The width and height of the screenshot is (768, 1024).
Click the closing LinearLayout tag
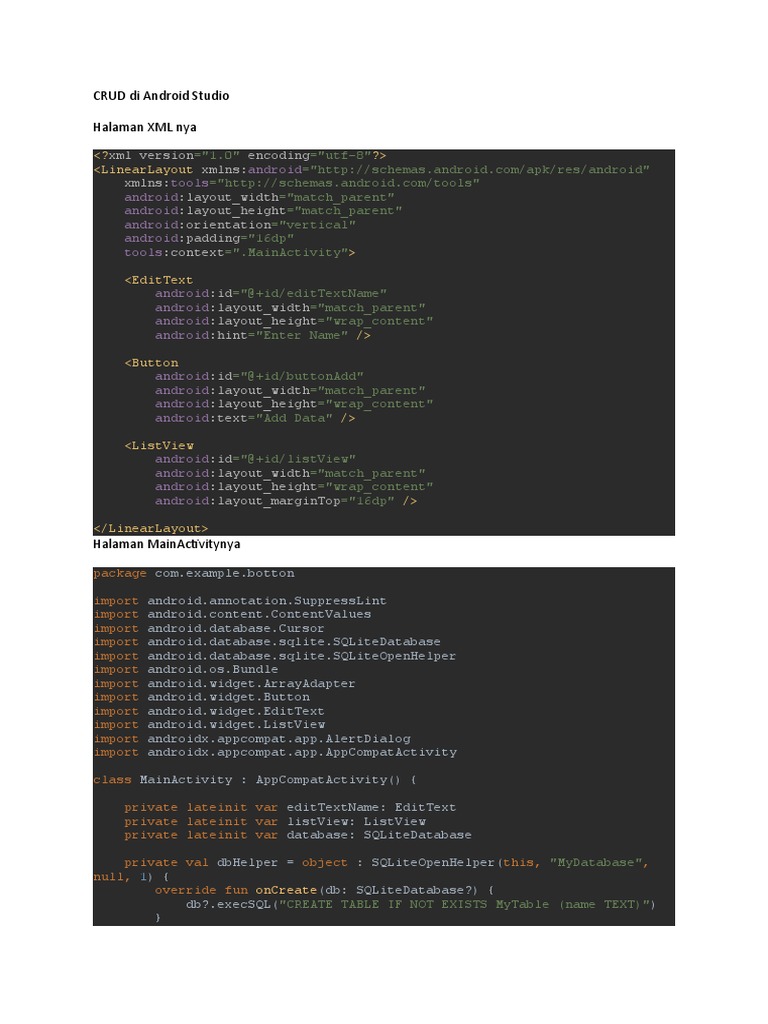tap(151, 528)
